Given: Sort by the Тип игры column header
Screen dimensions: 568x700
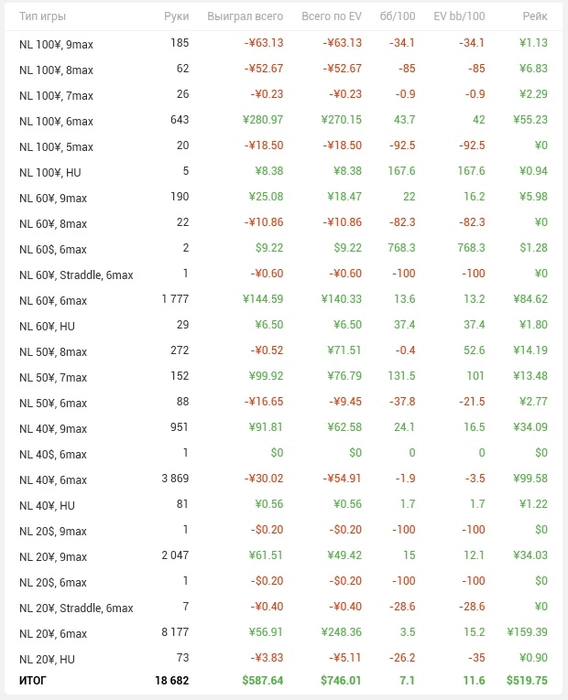Looking at the screenshot, I should [42, 17].
